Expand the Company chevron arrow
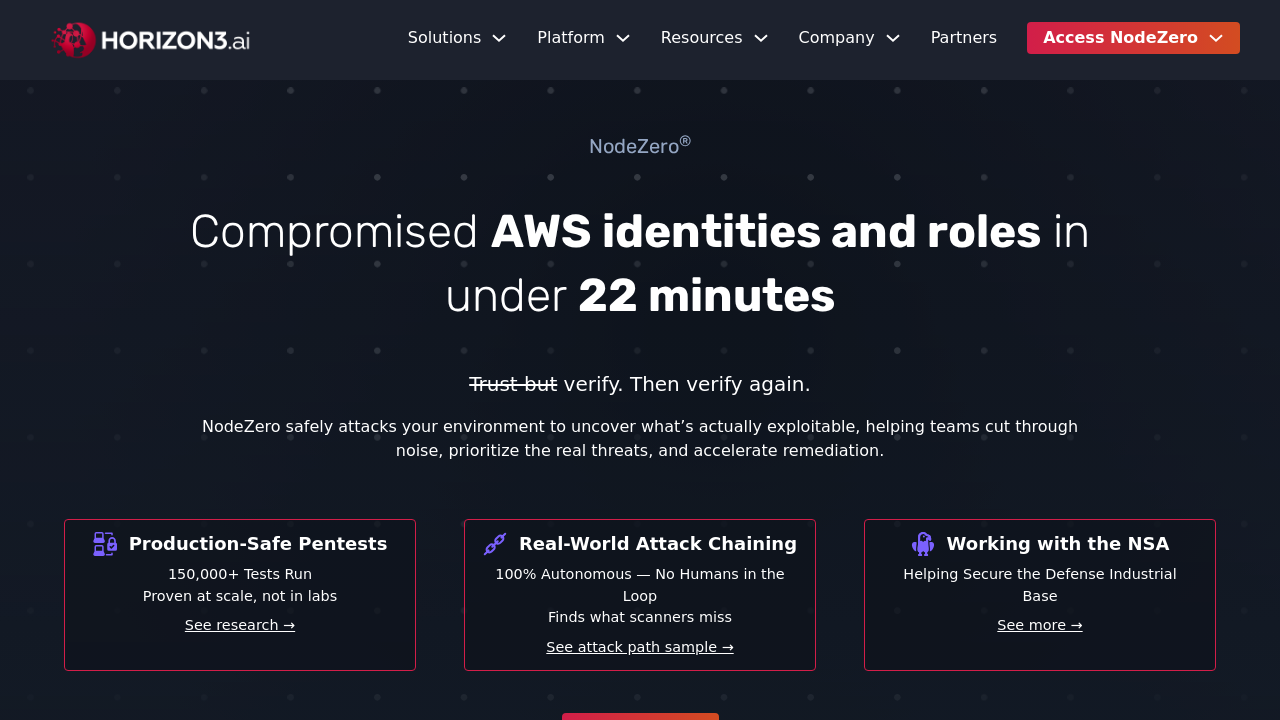Screen dimensions: 1280x720 click(893, 38)
